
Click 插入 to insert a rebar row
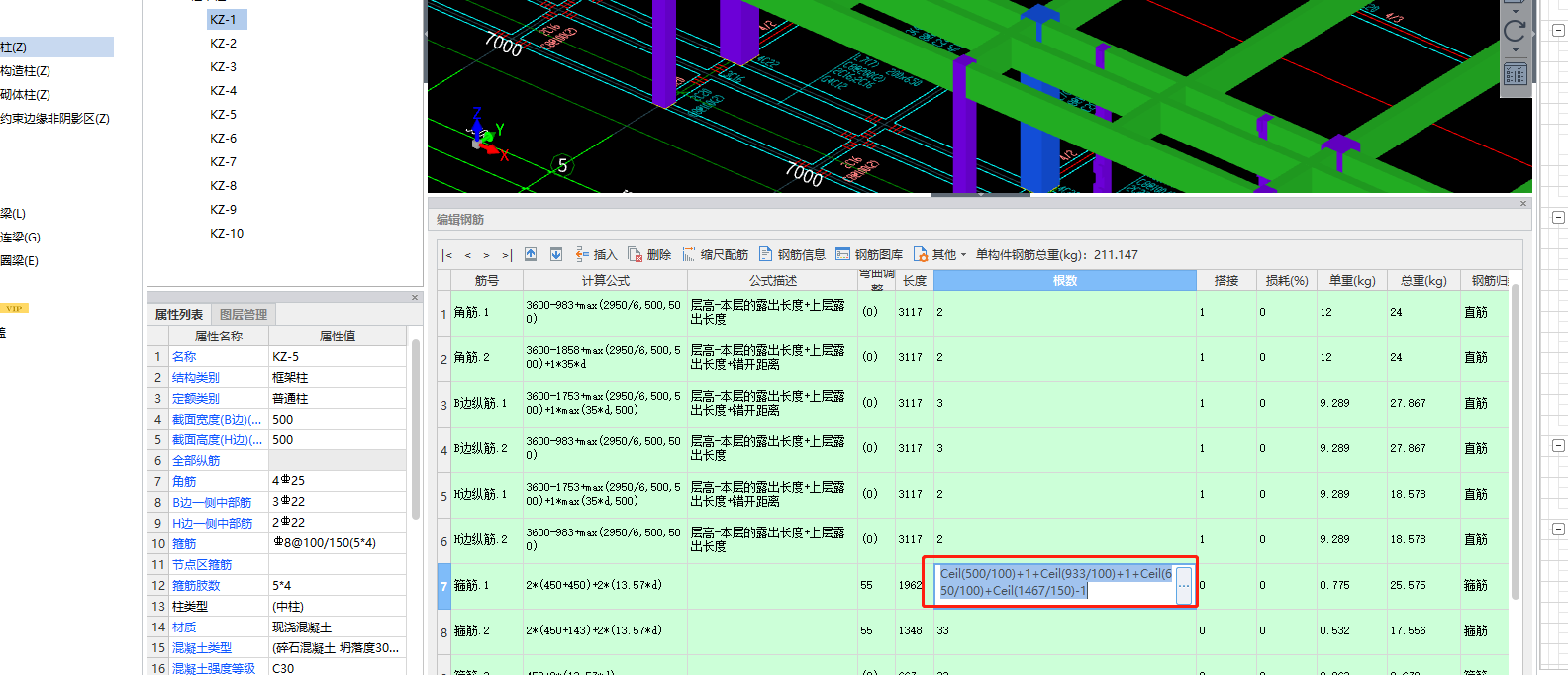[x=596, y=254]
